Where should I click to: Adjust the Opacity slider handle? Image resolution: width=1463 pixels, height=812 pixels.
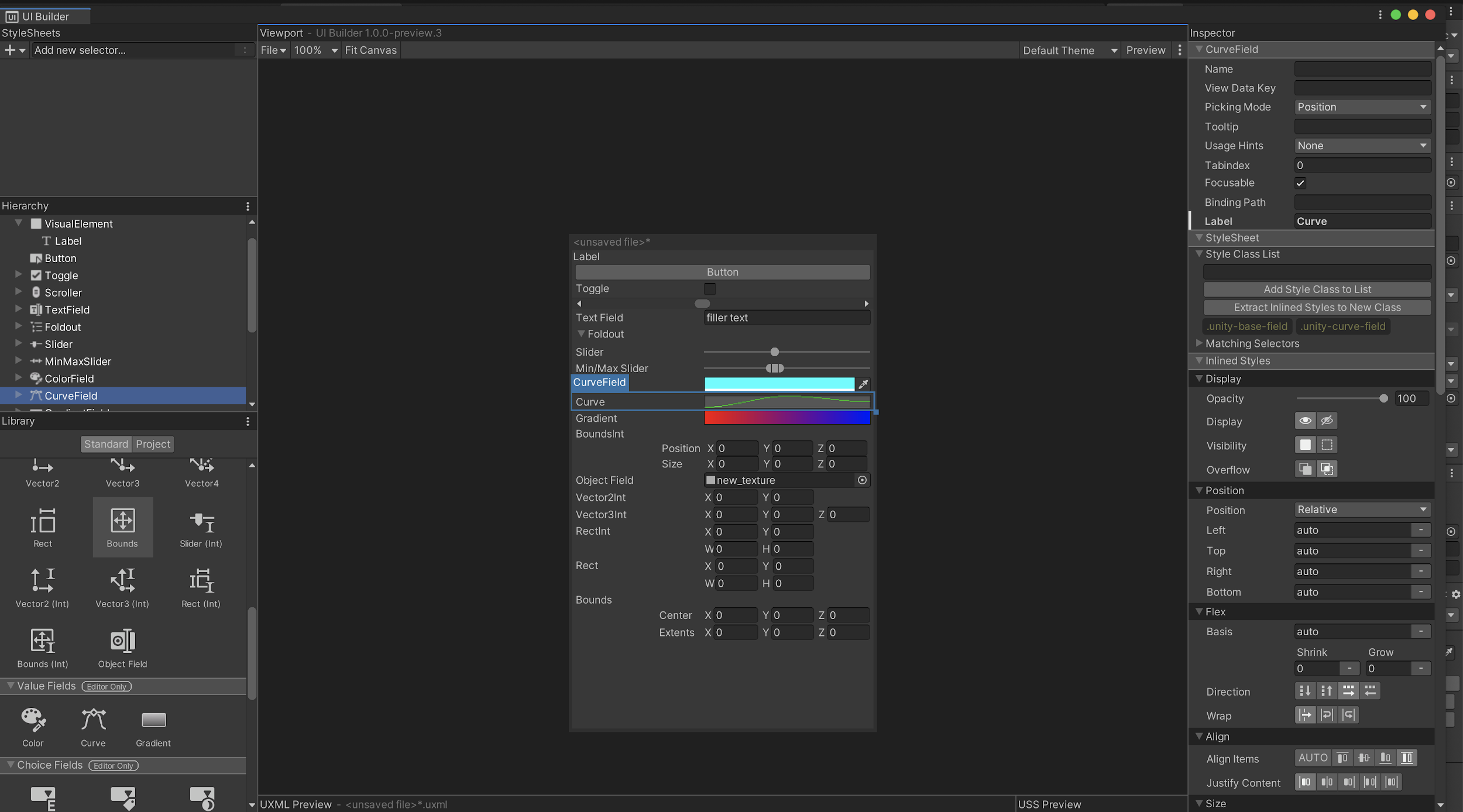1383,398
